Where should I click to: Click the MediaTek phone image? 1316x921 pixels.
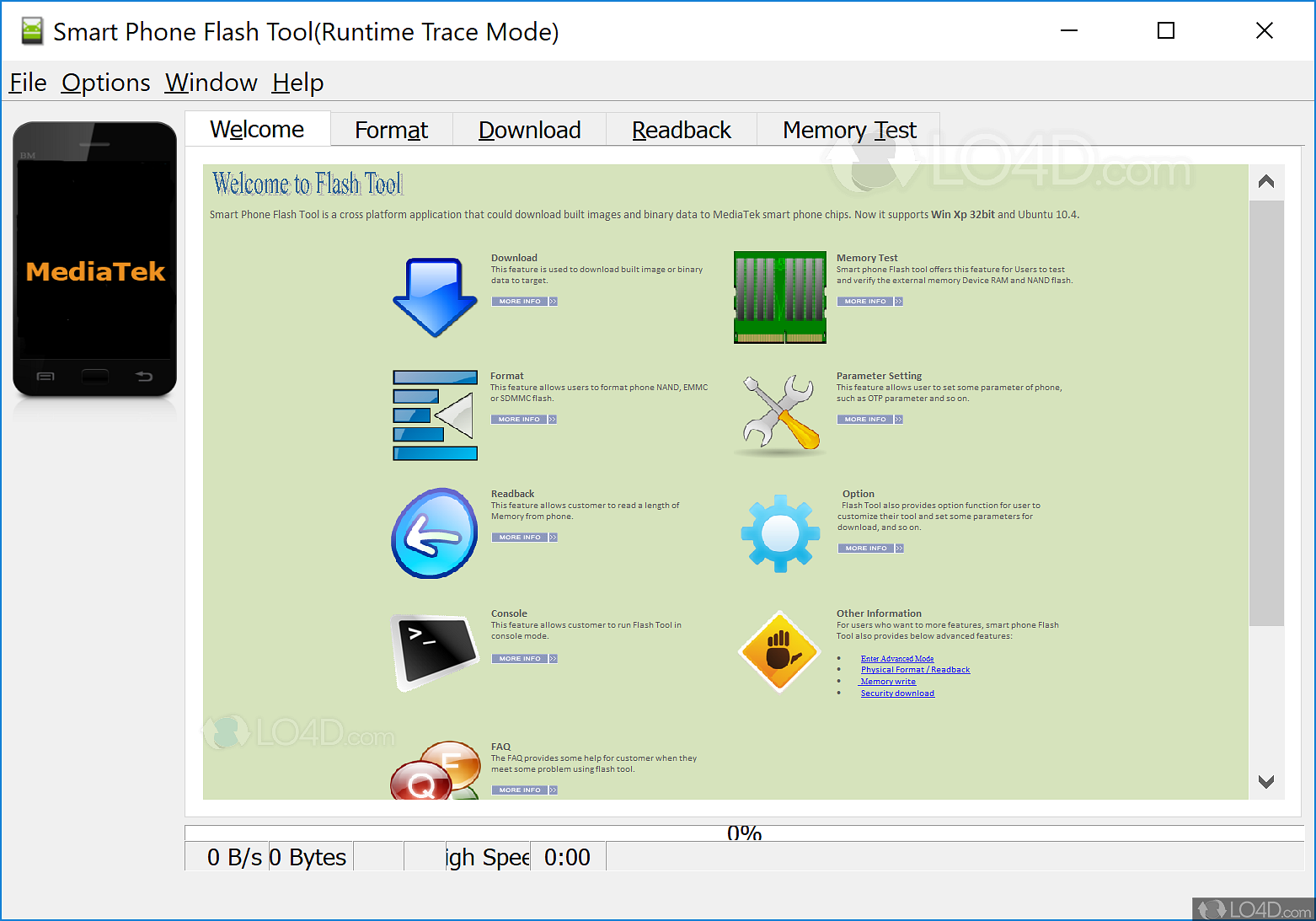94,259
